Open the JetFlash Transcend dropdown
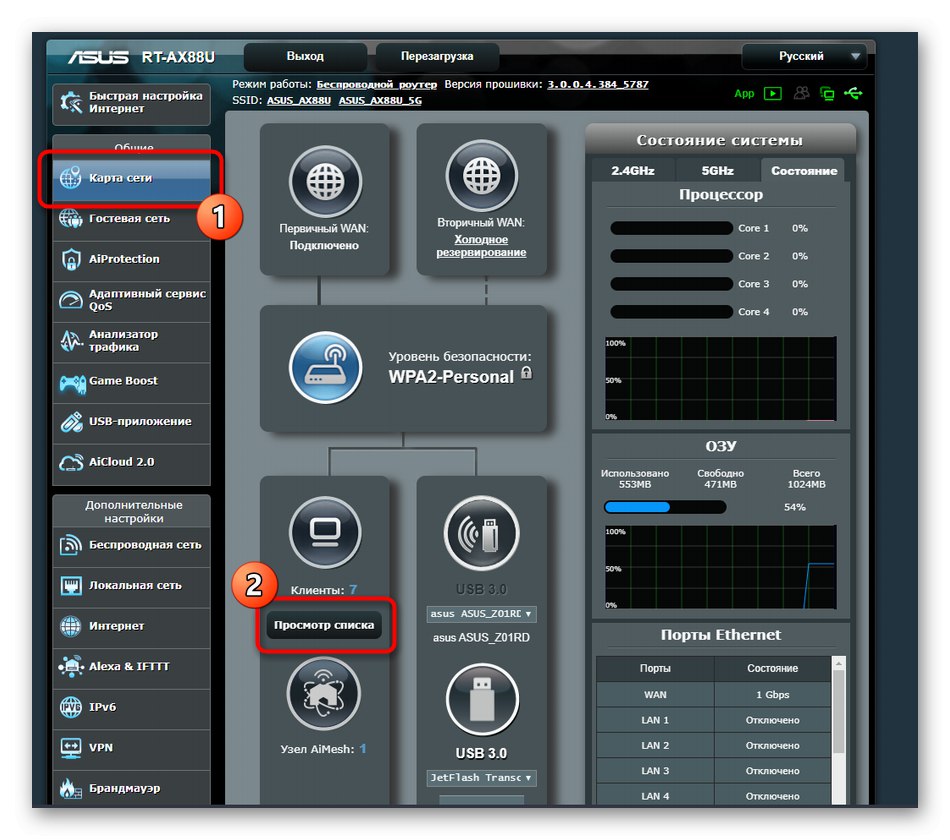Image resolution: width=950 pixels, height=840 pixels. pos(481,778)
